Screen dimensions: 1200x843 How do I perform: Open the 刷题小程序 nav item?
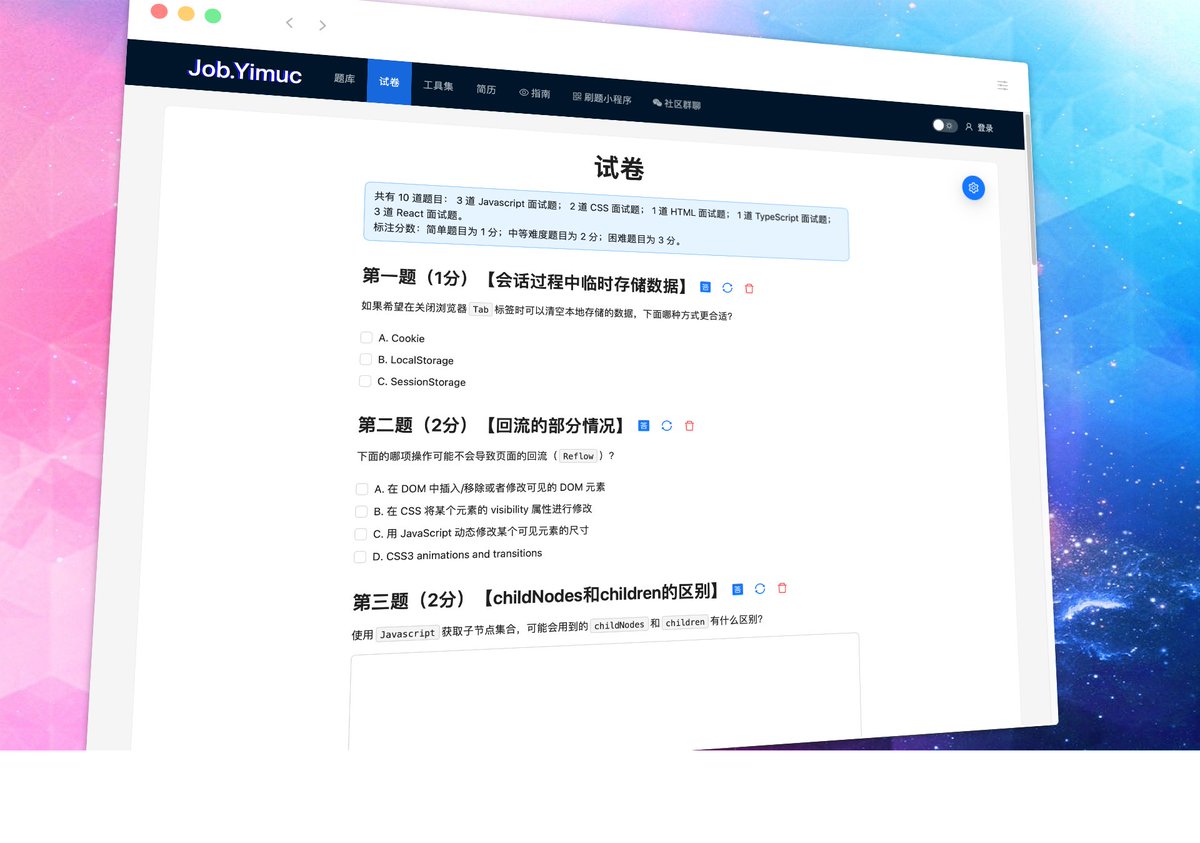coord(602,98)
